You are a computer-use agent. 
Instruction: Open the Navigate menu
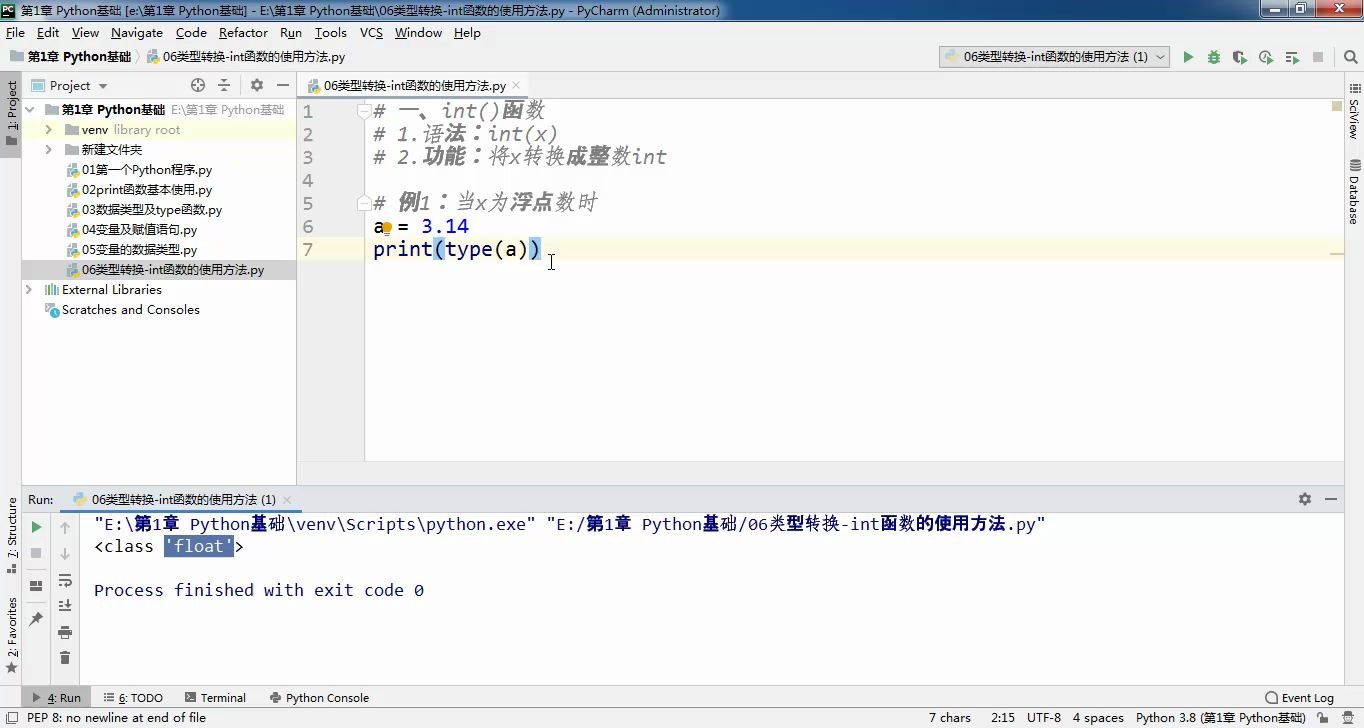click(137, 33)
